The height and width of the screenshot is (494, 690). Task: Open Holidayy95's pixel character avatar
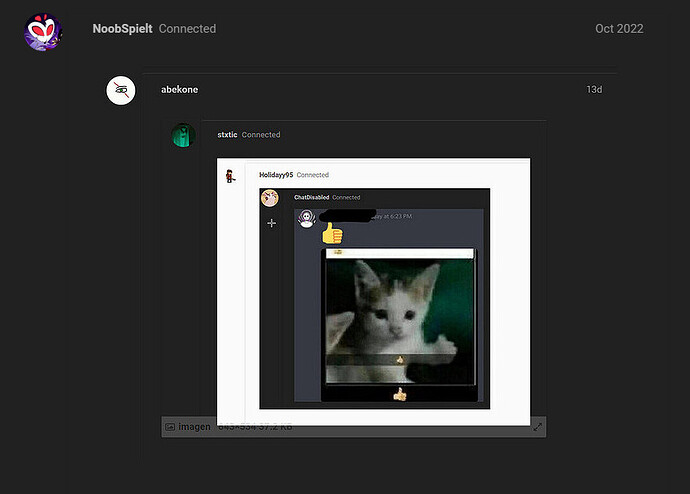coord(230,176)
